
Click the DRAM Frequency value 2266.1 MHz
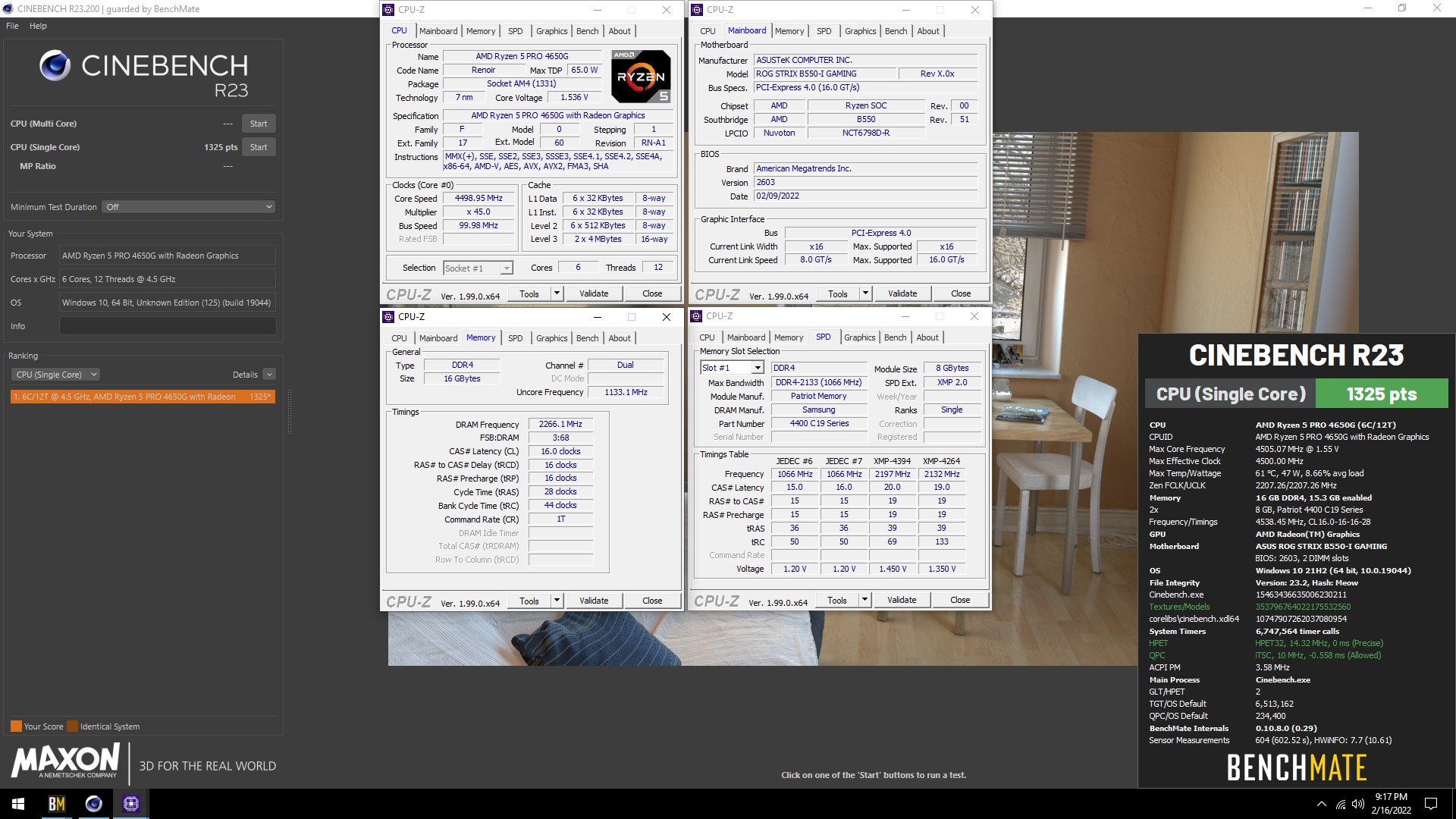tap(560, 424)
